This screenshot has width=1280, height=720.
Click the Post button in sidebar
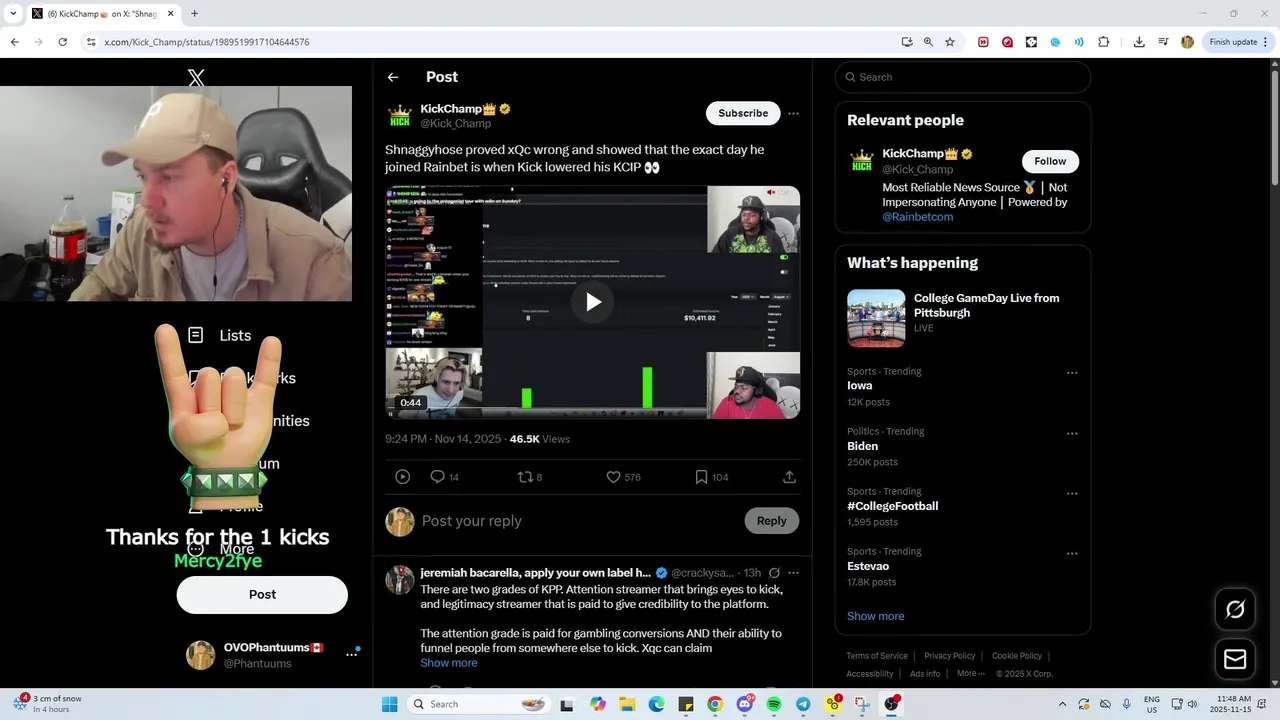(x=262, y=594)
